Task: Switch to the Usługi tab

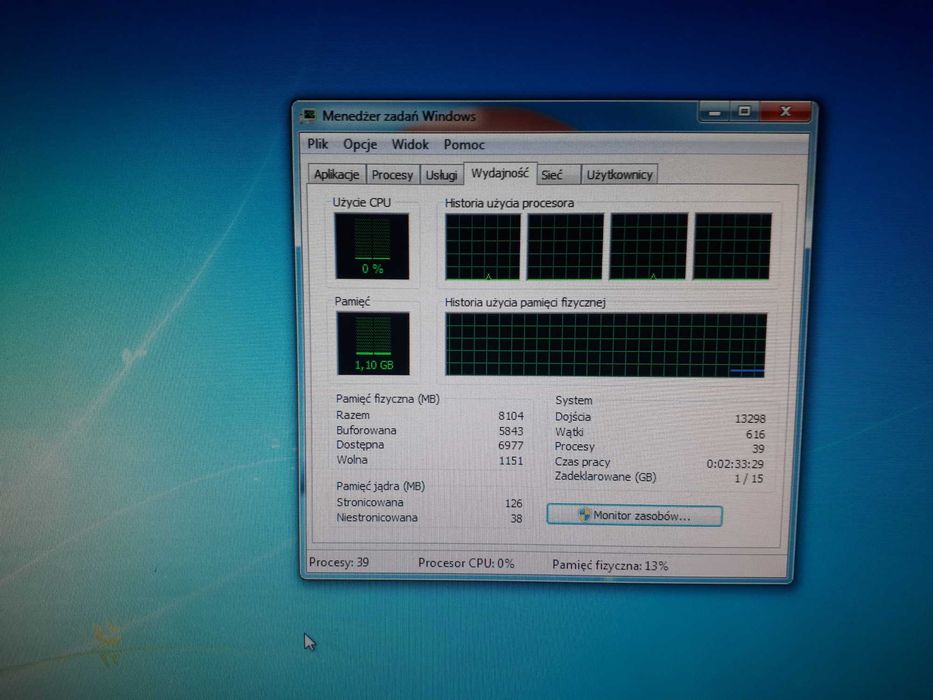Action: [442, 175]
